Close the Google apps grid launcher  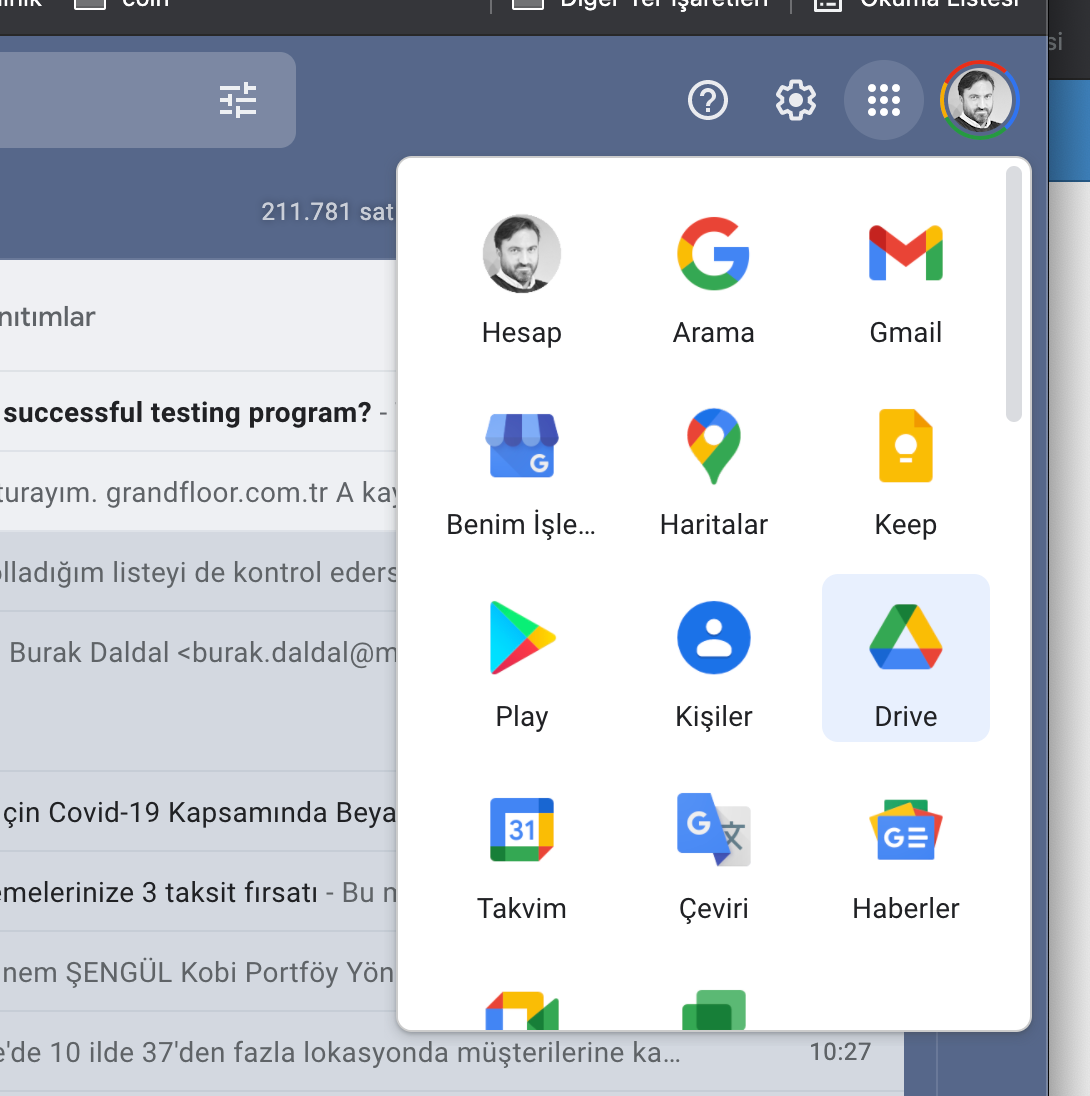[884, 100]
